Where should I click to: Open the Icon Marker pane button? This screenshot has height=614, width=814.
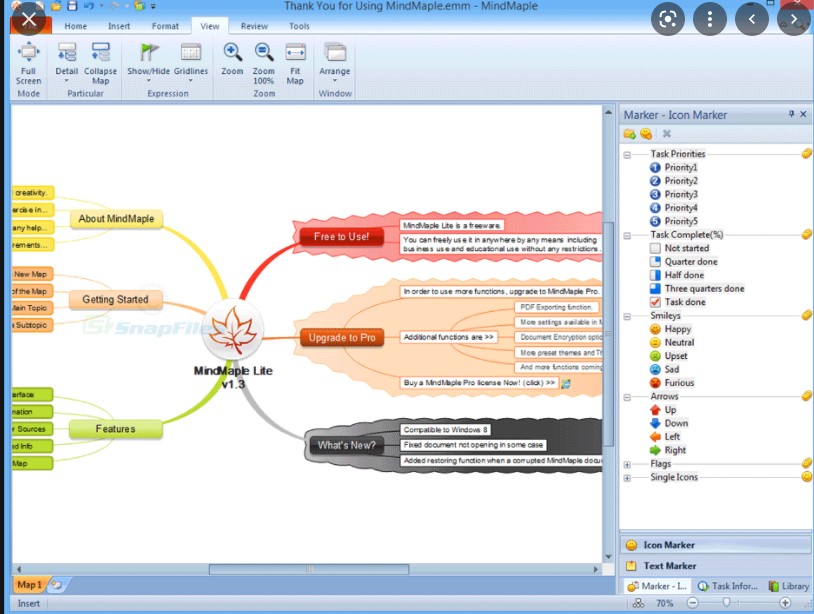715,545
